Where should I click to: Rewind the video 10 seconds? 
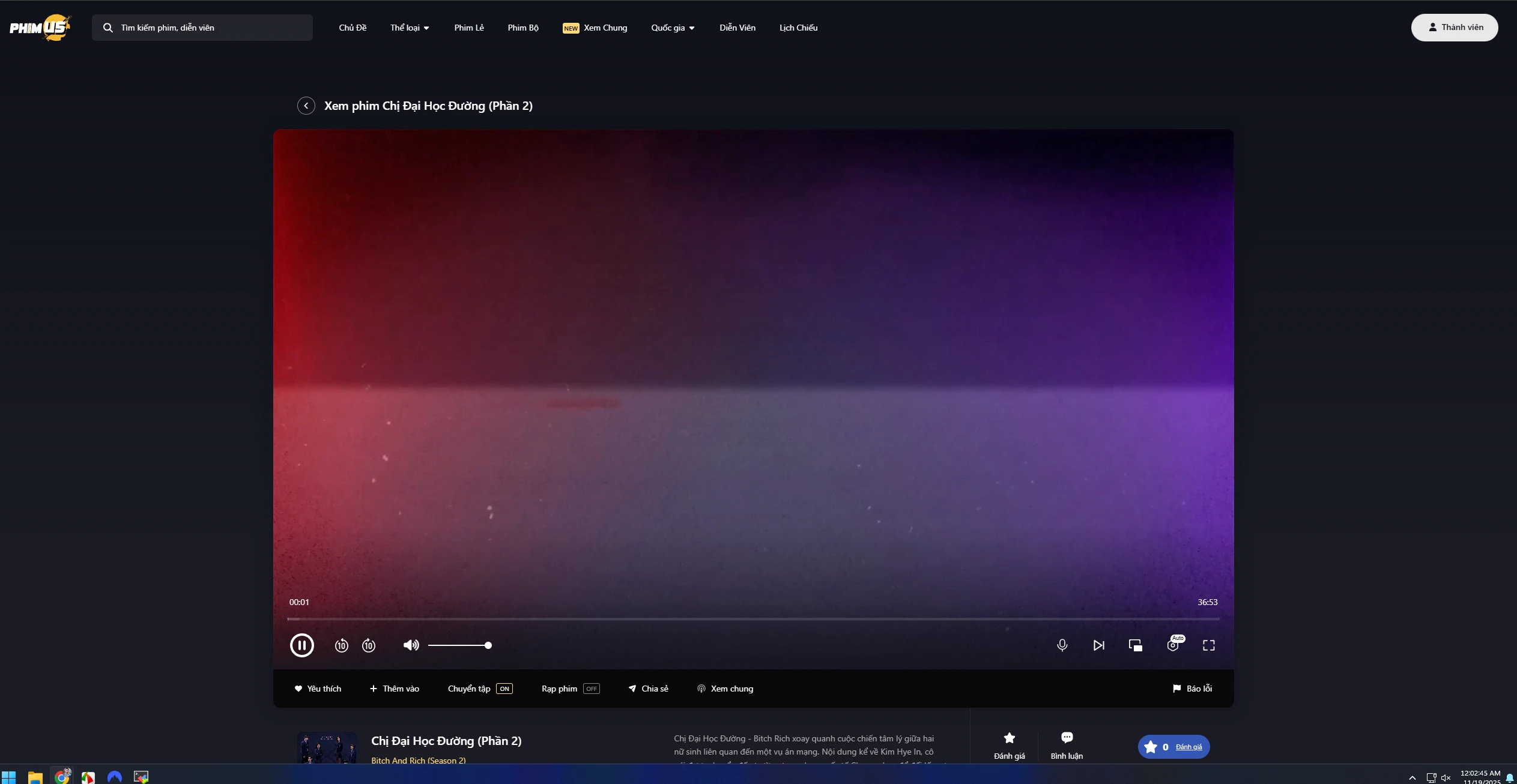[x=341, y=645]
